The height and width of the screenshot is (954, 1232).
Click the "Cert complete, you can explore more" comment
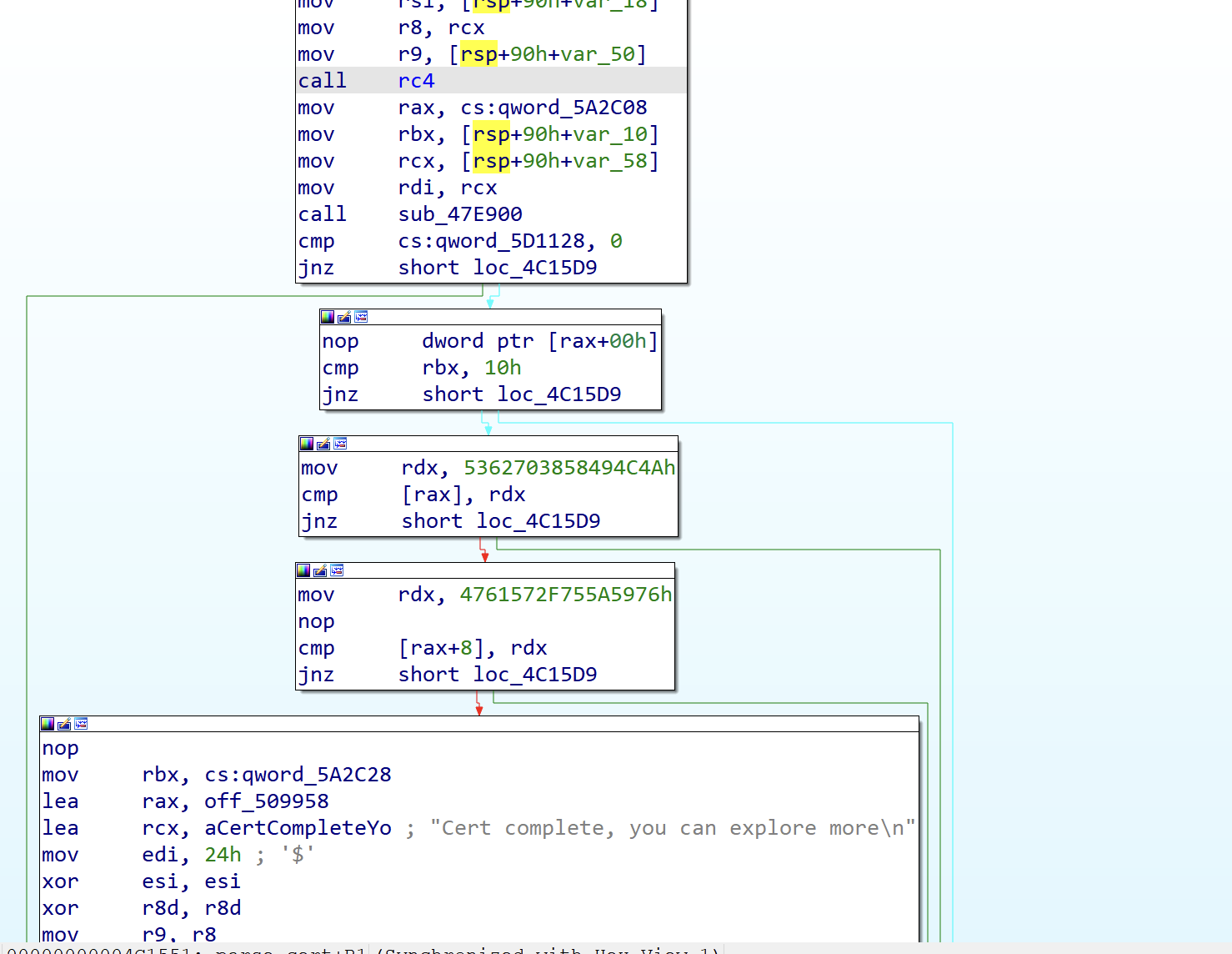673,828
